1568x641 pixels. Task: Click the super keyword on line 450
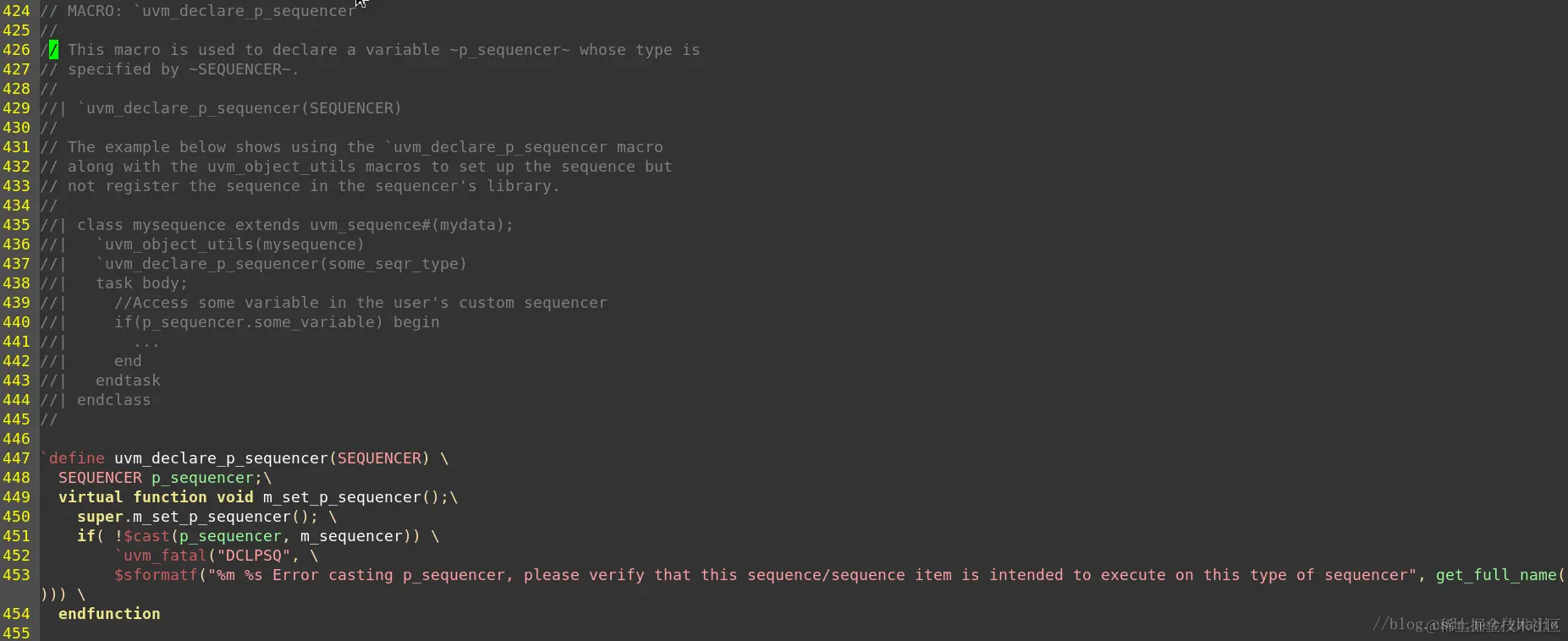pyautogui.click(x=101, y=517)
